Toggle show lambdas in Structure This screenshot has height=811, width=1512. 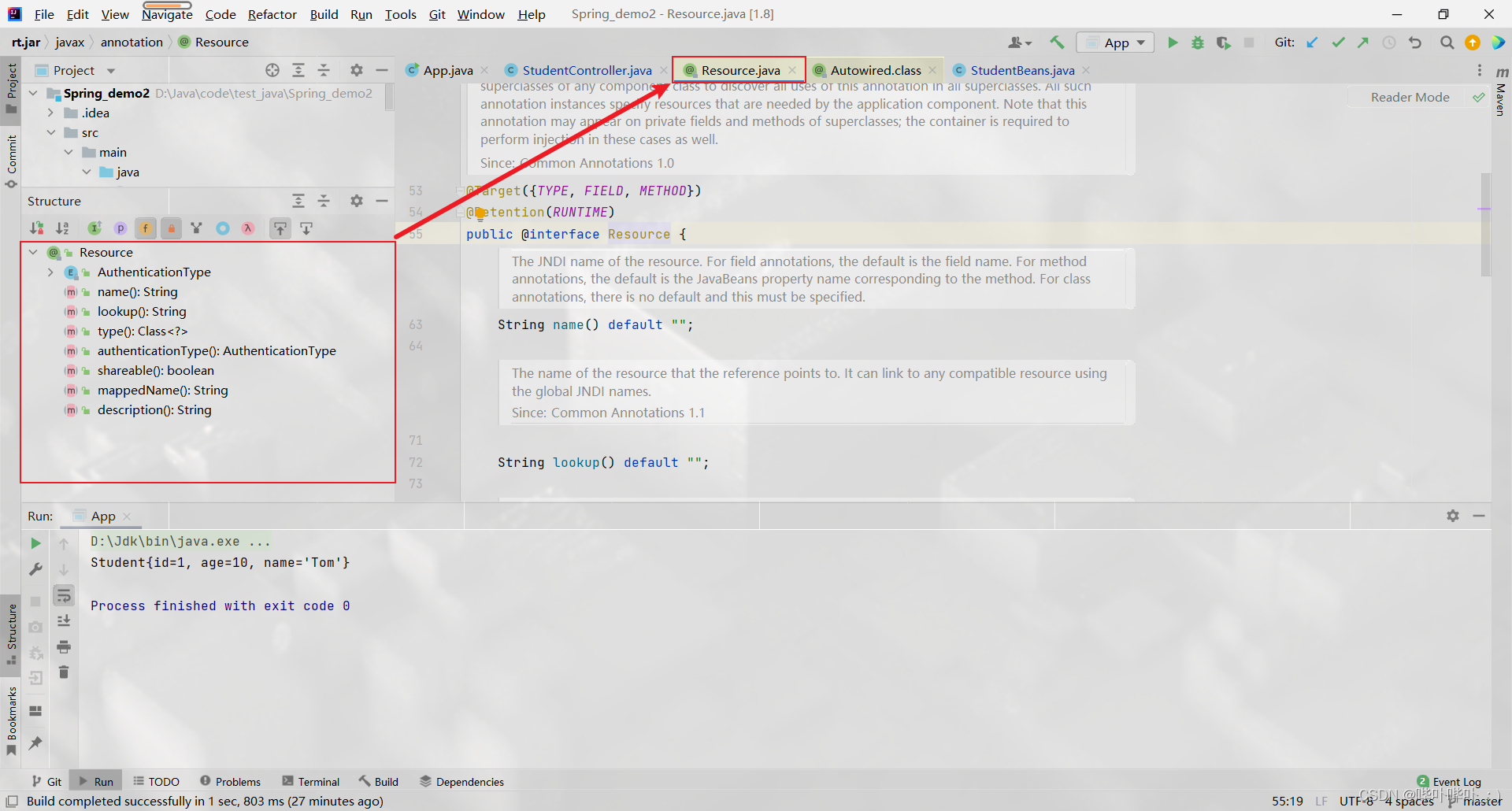(248, 228)
